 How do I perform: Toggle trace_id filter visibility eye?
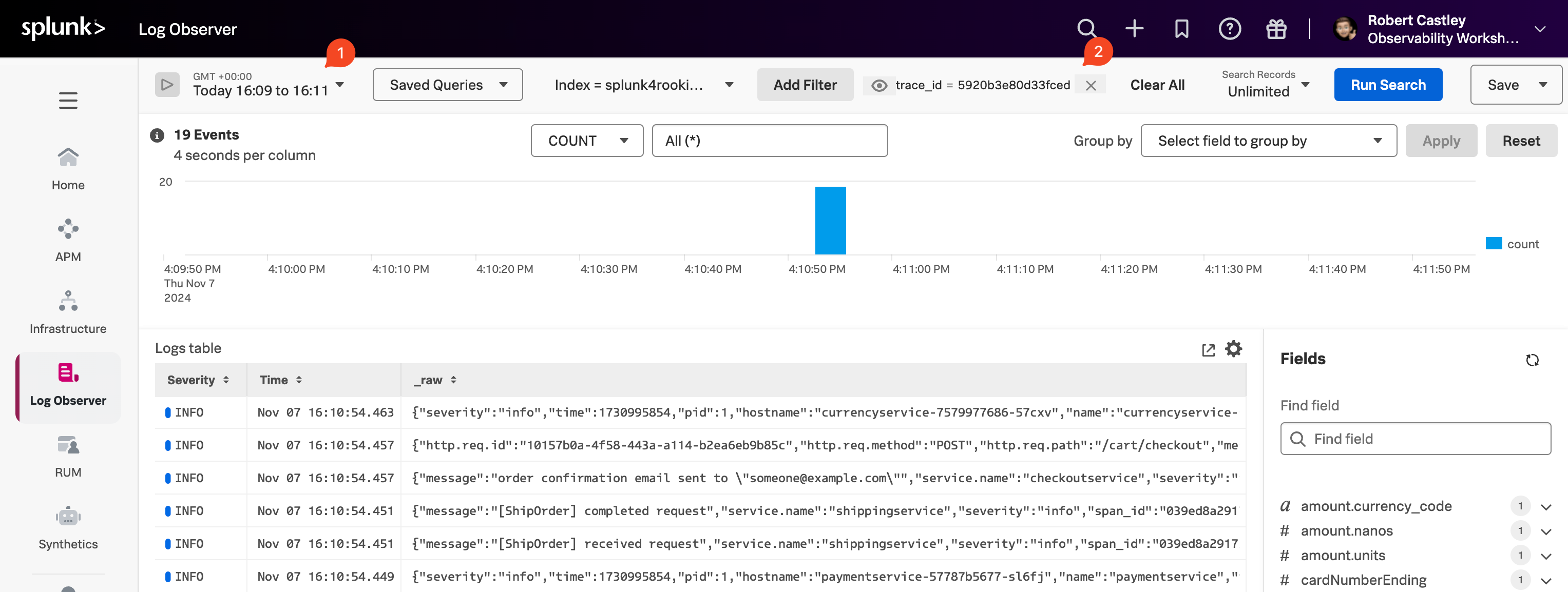pos(878,85)
